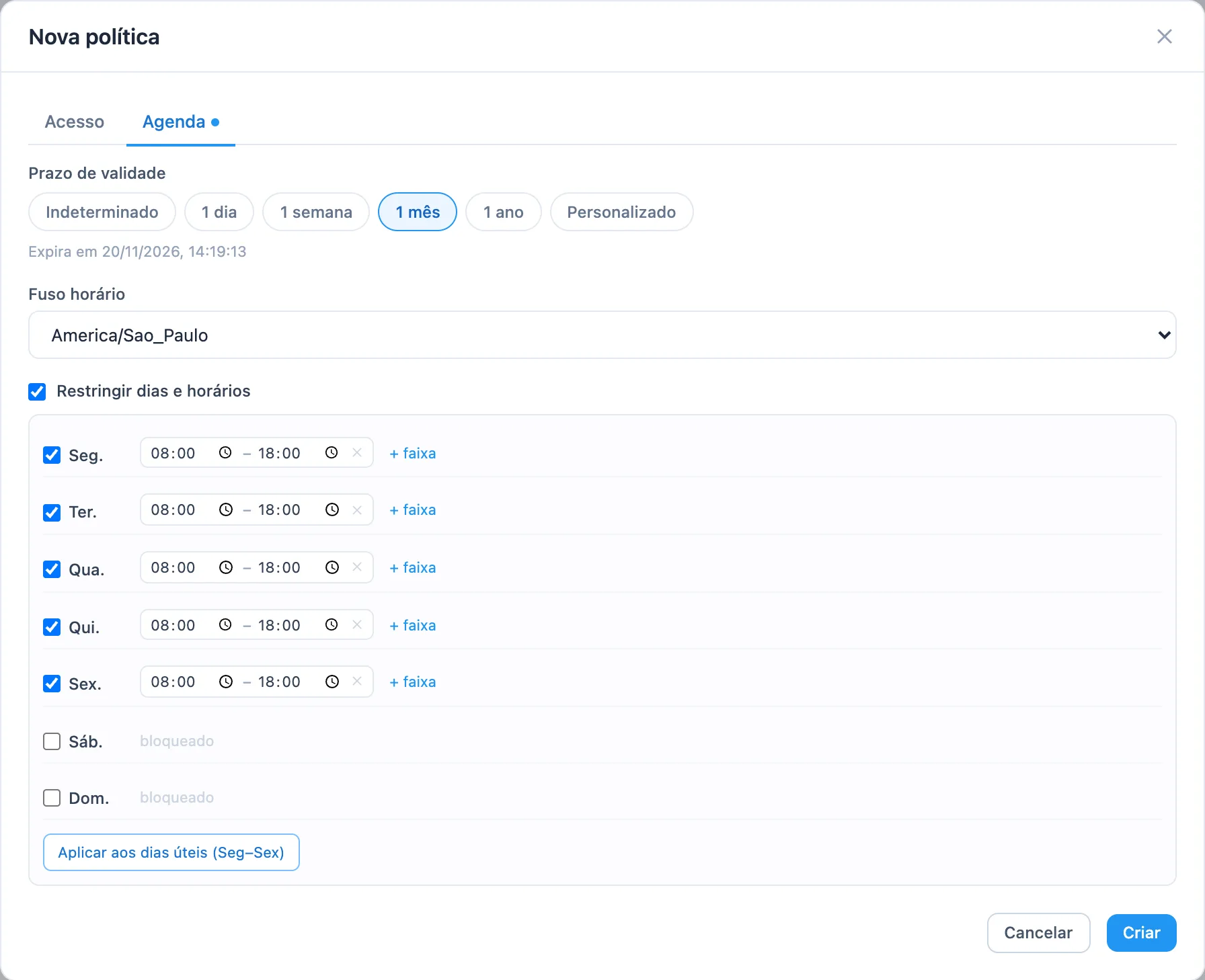Click Aplicar aos dias úteis (Seg–Sex)
This screenshot has width=1205, height=980.
pos(171,852)
